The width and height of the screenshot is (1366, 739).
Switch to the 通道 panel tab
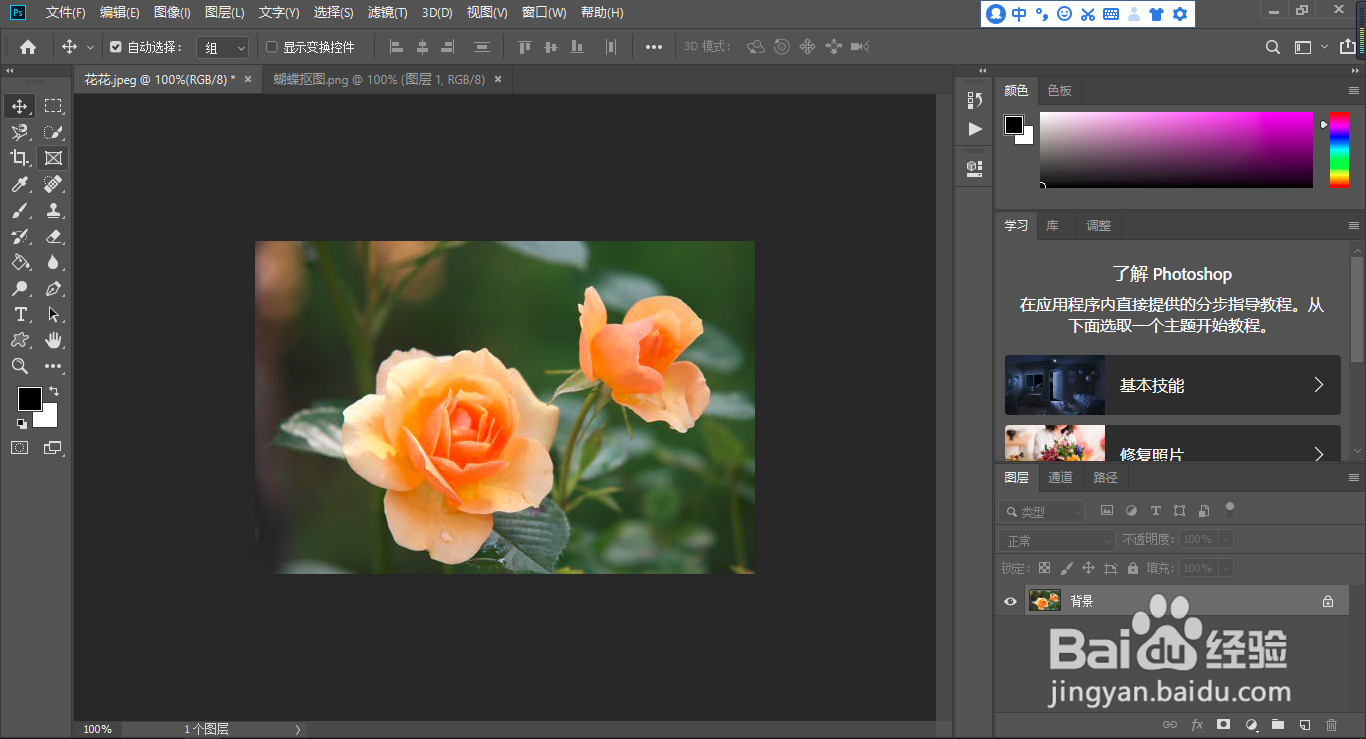[x=1060, y=478]
